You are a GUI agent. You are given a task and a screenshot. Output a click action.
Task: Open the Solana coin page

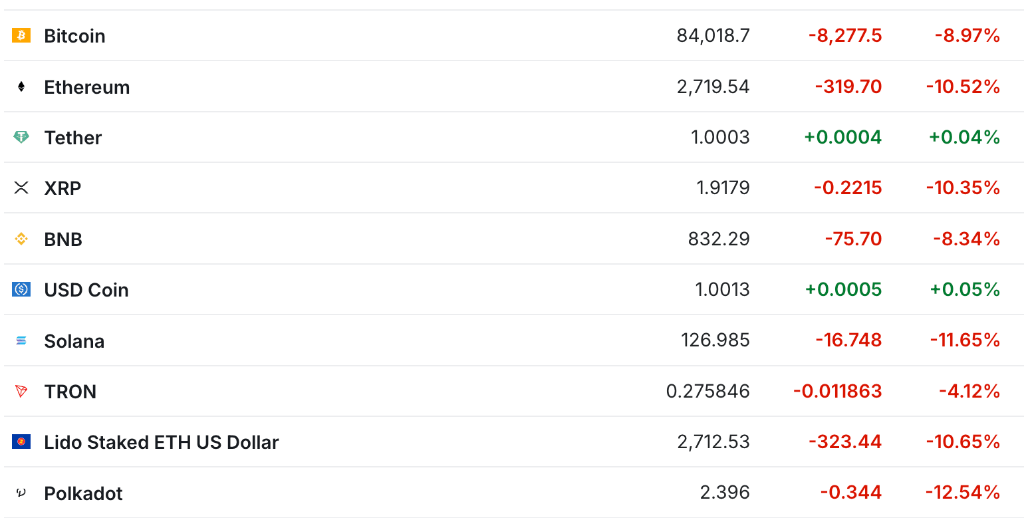coord(74,341)
